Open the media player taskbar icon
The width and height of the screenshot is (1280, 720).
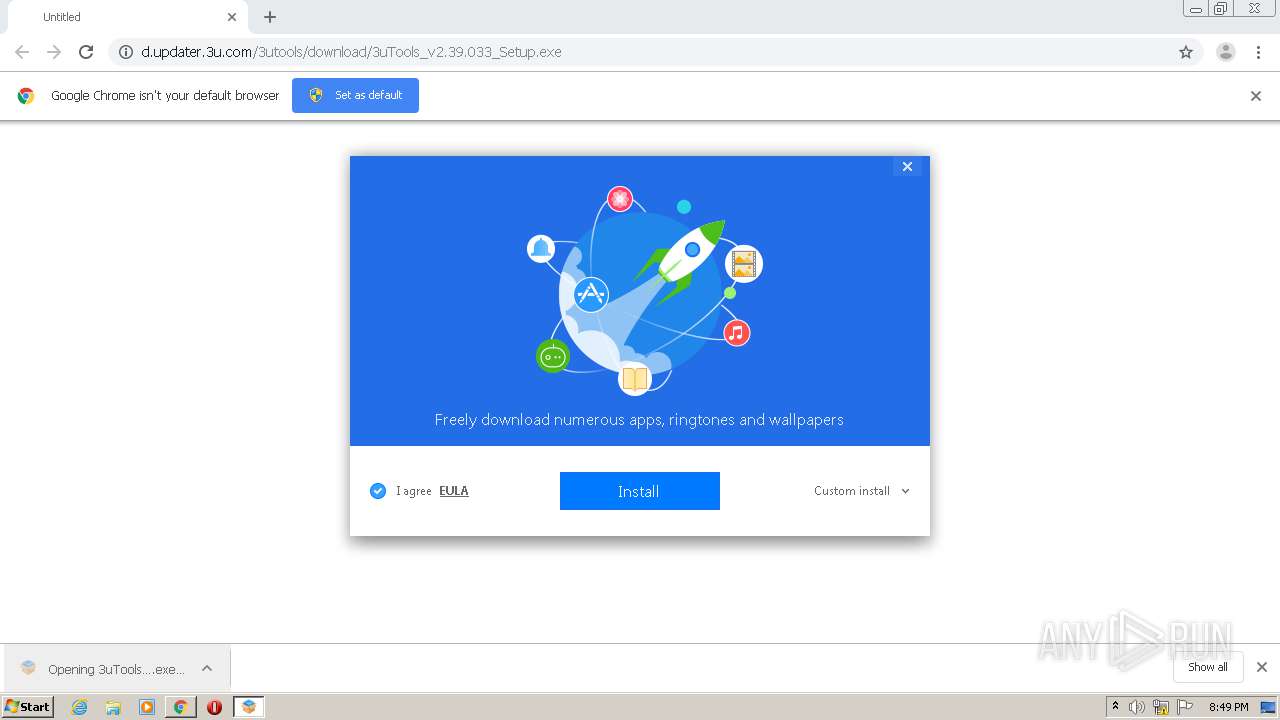pos(147,707)
